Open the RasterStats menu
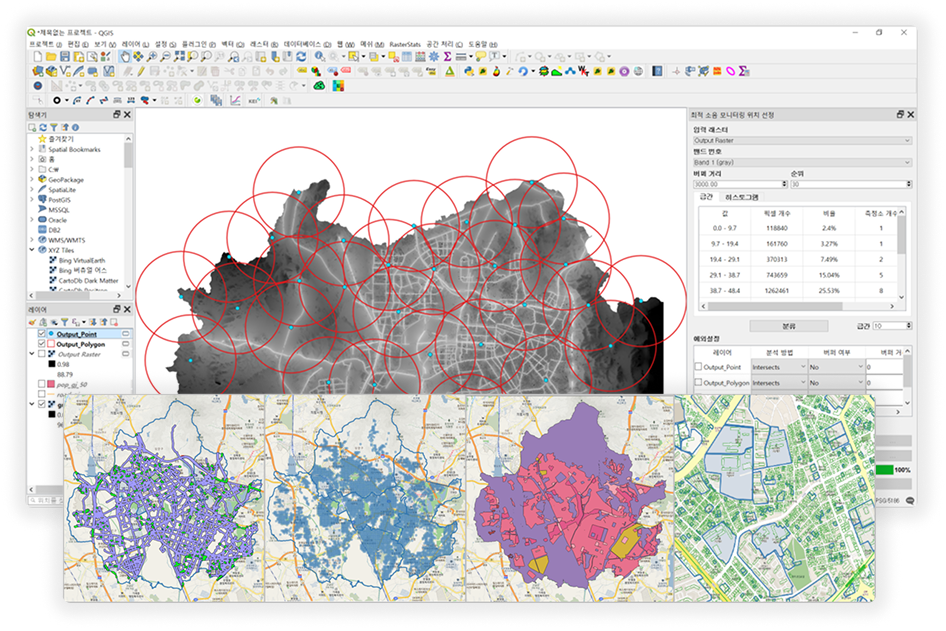Screen dimensions: 946x631 click(x=403, y=45)
